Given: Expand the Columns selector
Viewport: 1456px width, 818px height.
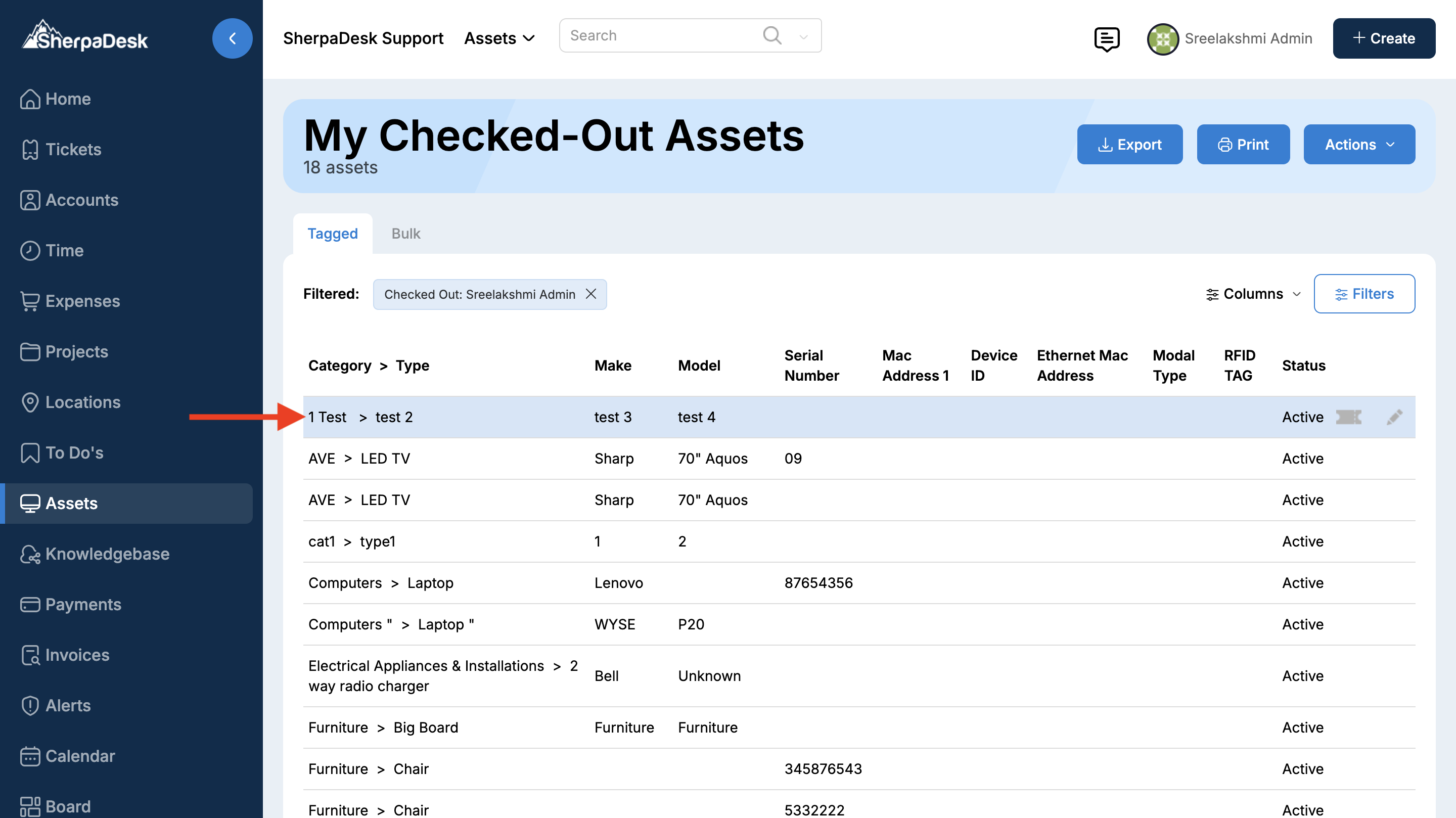Looking at the screenshot, I should tap(1253, 294).
